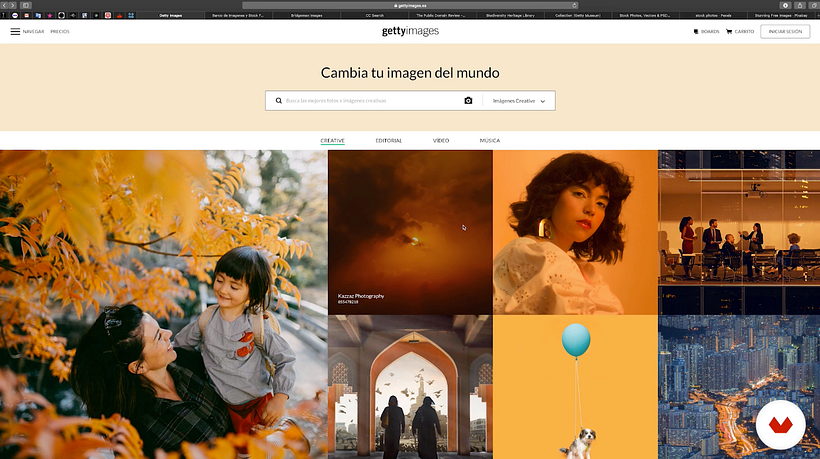Click Safari share button
This screenshot has width=820, height=459.
point(800,5)
